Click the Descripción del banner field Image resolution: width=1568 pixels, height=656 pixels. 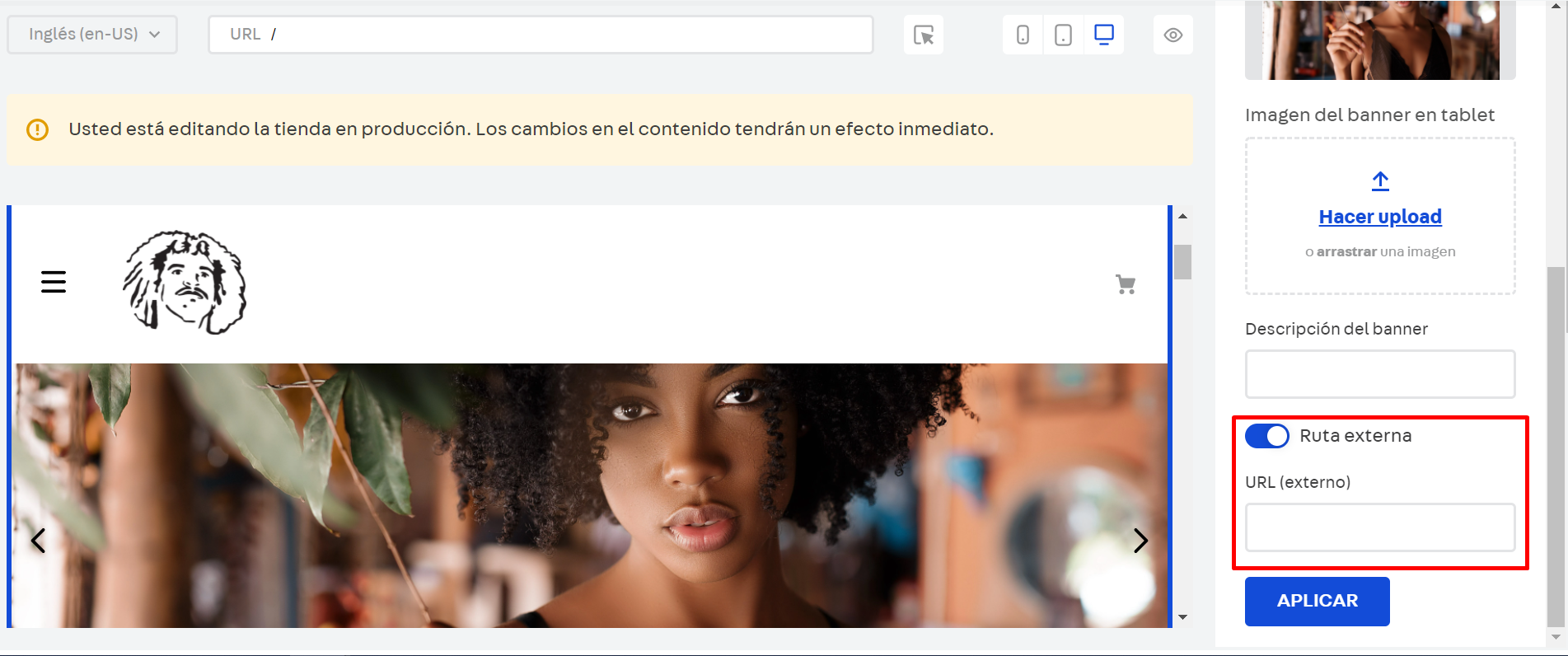pyautogui.click(x=1379, y=374)
